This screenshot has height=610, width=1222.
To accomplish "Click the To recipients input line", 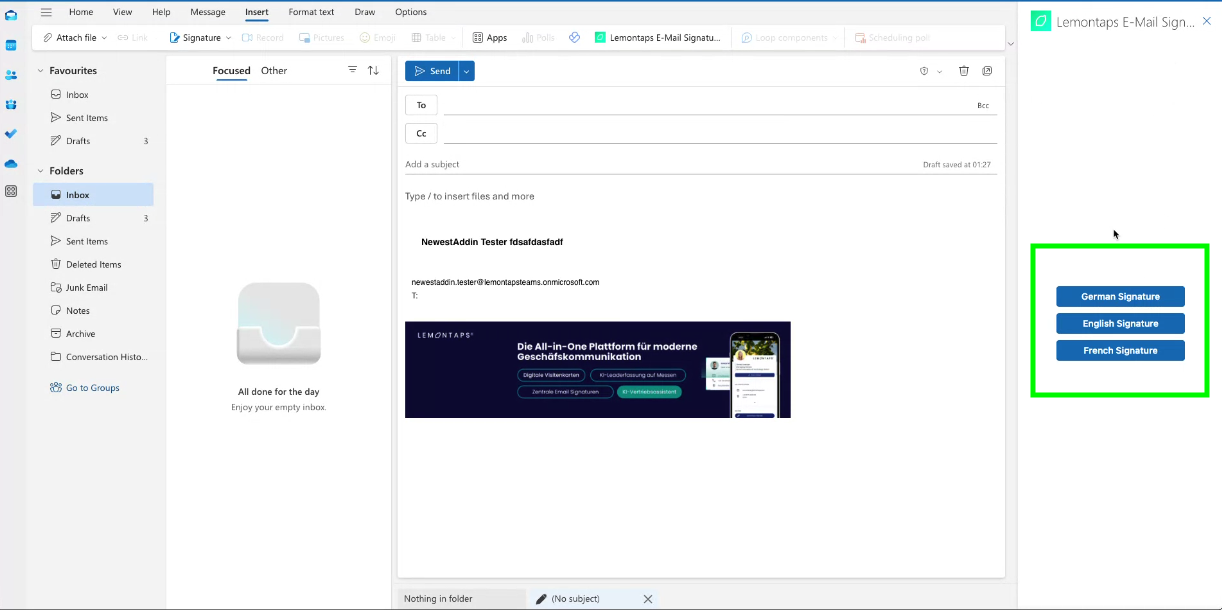I will click(x=708, y=105).
